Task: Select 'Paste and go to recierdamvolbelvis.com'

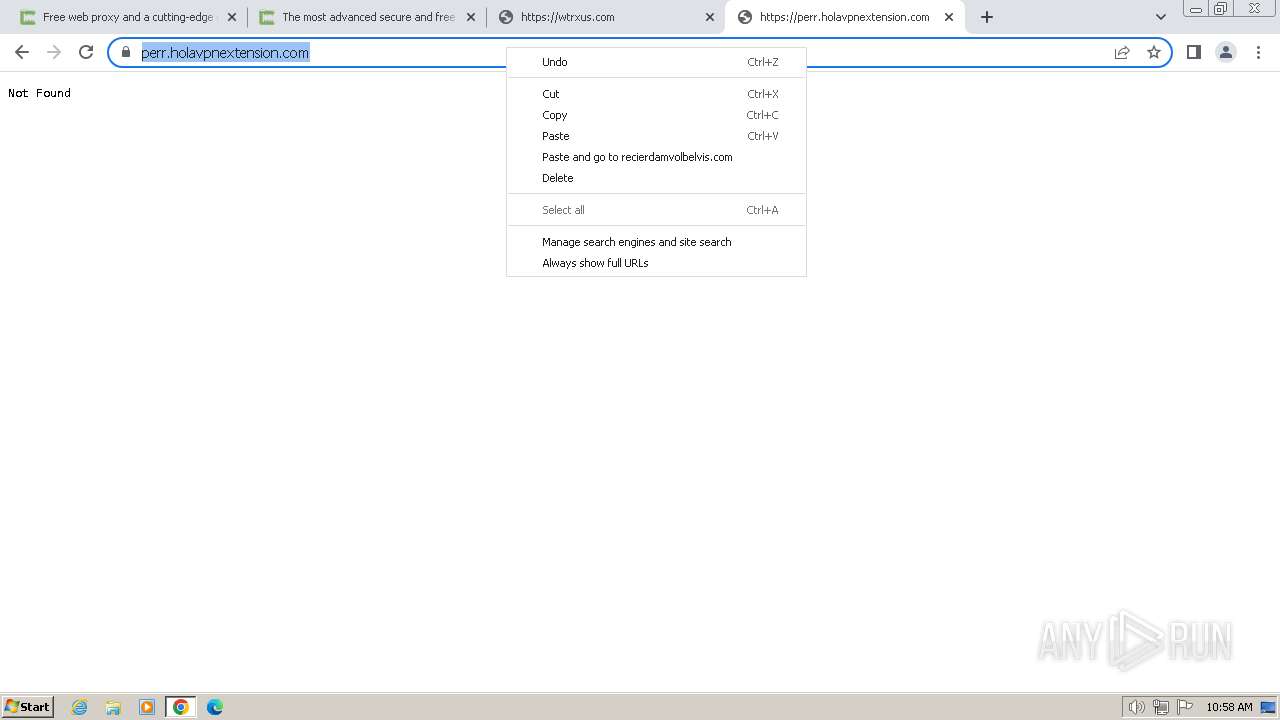Action: [x=656, y=157]
